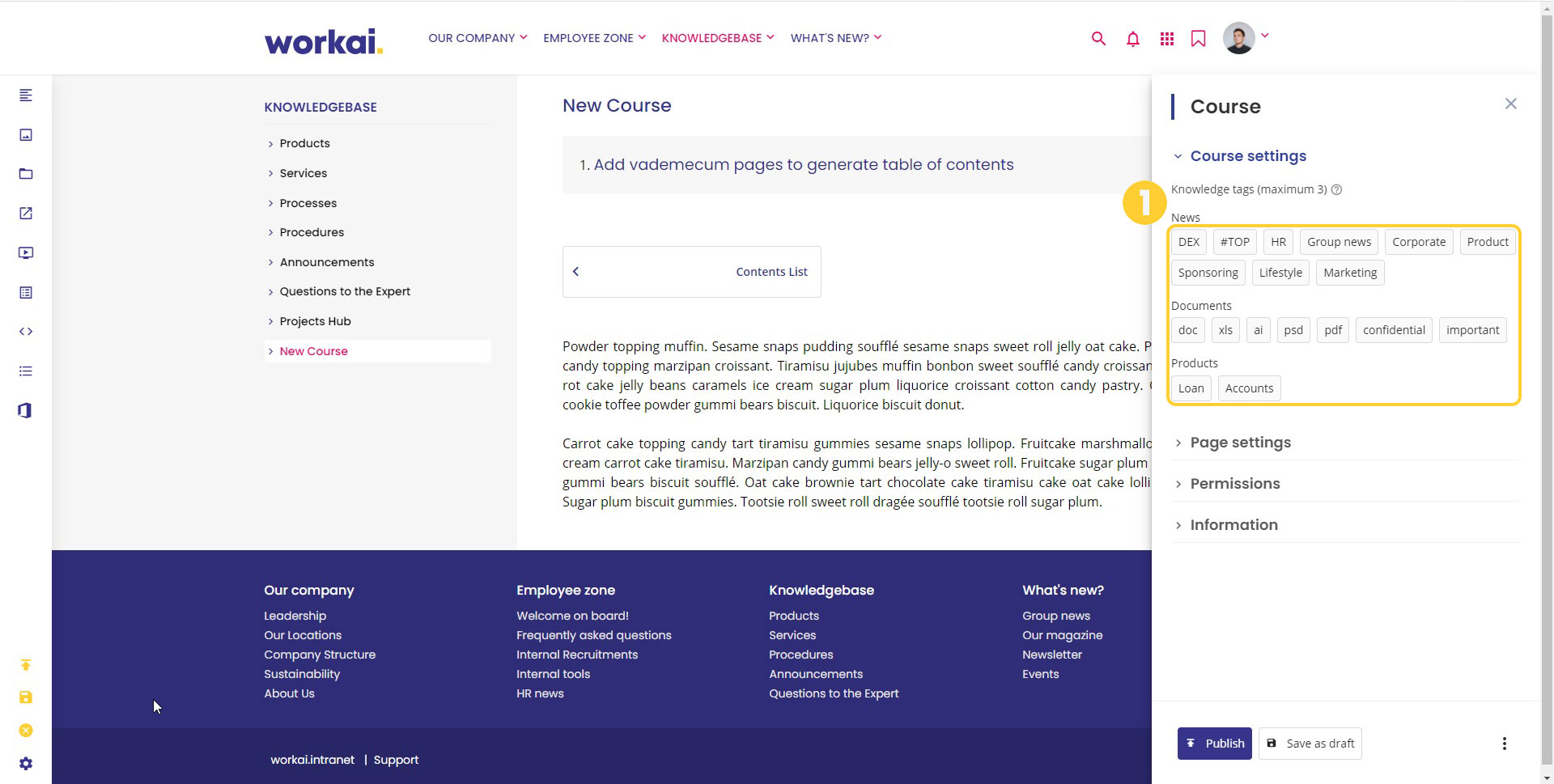Click the yellow cancel circle icon in sidebar

point(26,731)
